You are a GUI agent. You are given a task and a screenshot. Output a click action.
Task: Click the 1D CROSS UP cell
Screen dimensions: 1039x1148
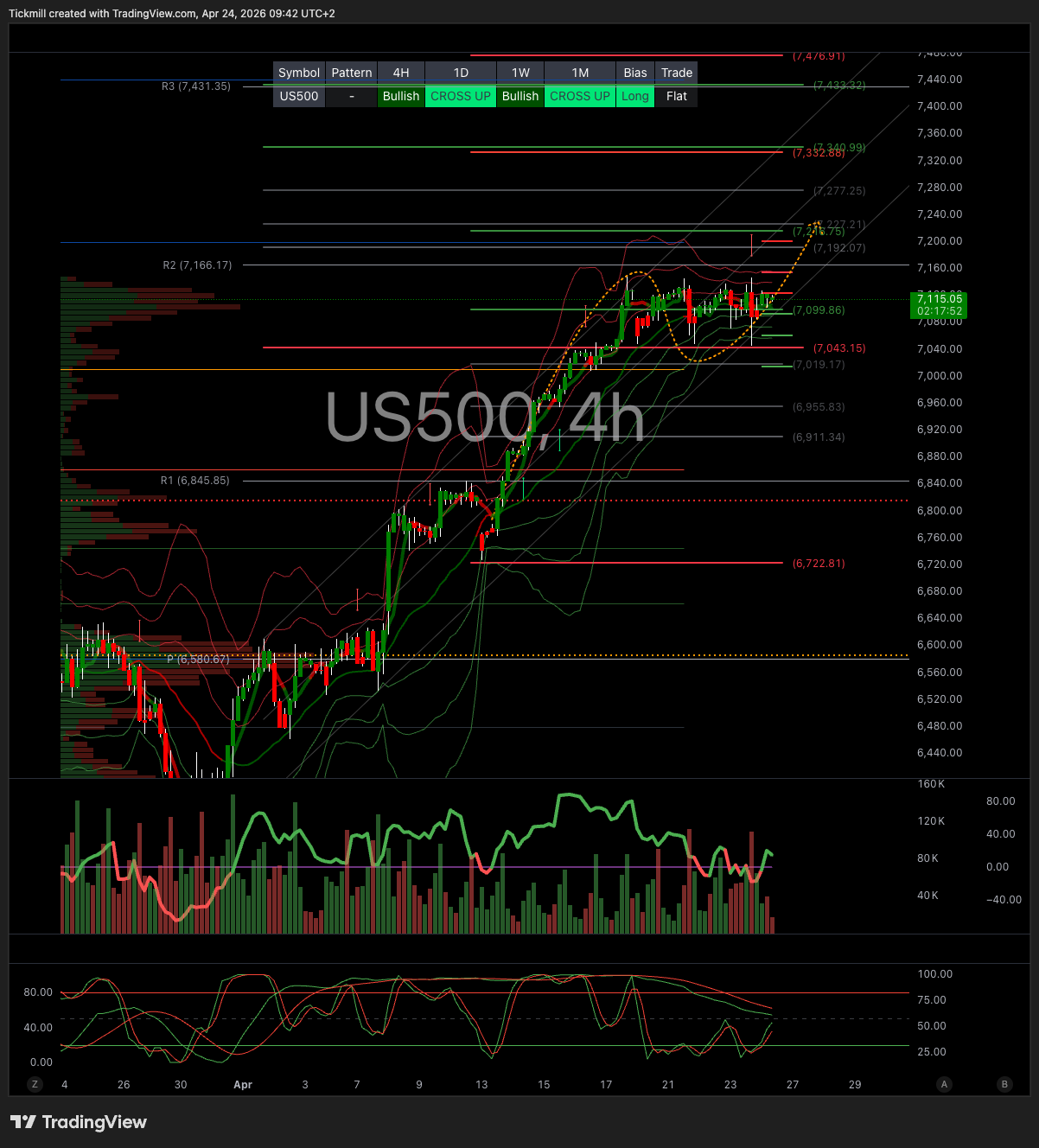pyautogui.click(x=461, y=96)
